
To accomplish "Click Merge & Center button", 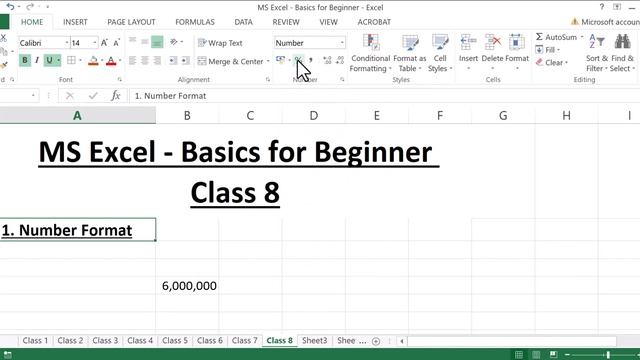I will pos(231,62).
